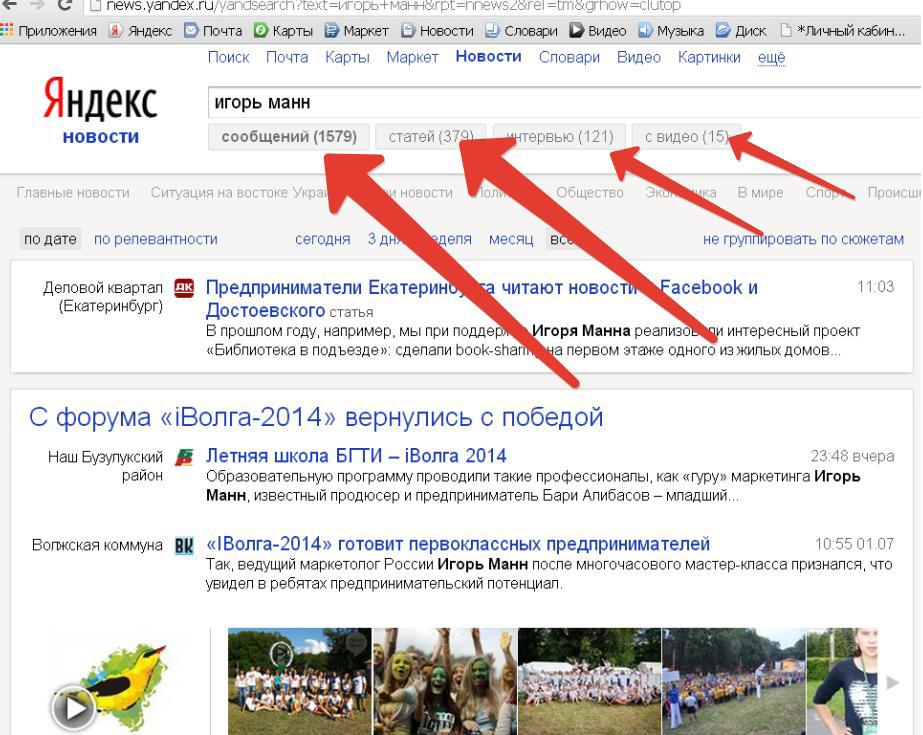Open the *Личный кабин... bookmark

coord(842,31)
